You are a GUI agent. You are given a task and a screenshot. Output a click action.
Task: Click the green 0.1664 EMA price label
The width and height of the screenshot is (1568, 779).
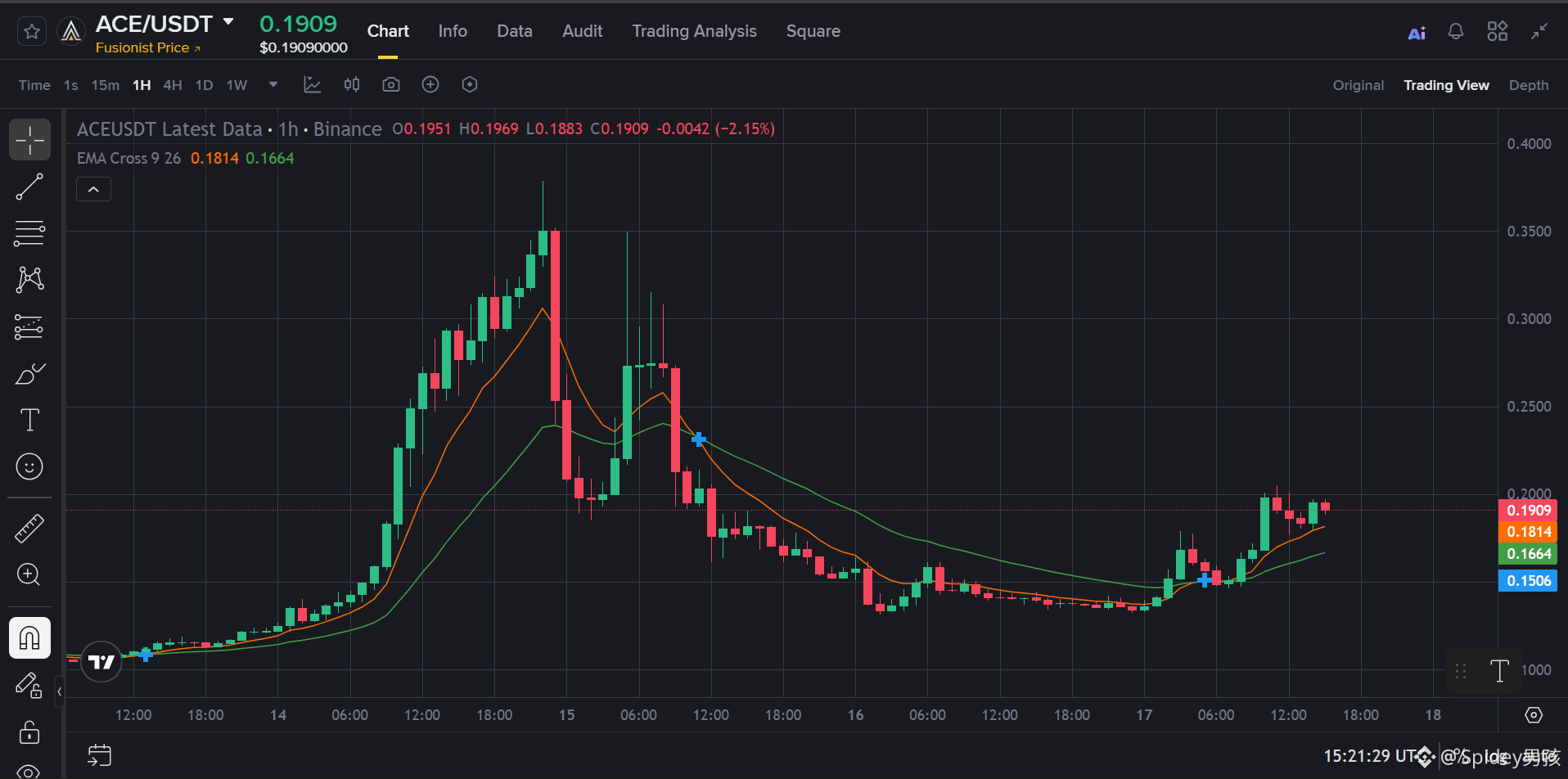pyautogui.click(x=1528, y=554)
